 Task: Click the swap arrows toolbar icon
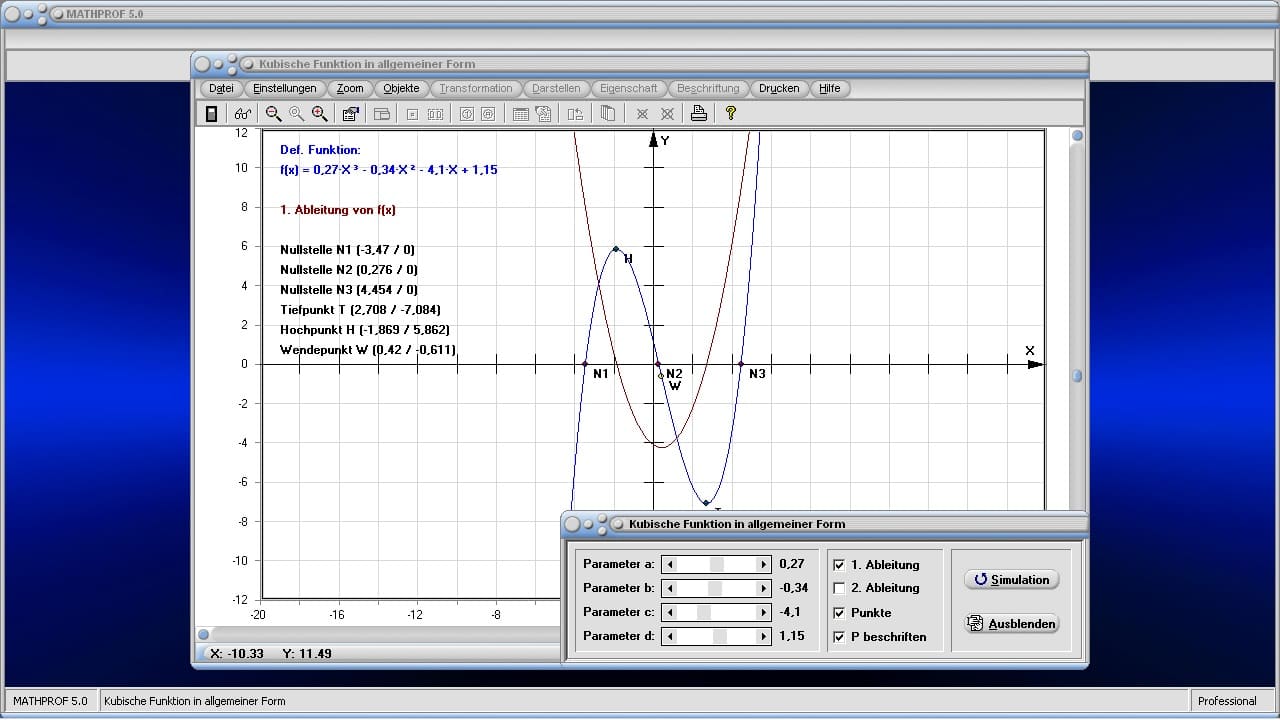pos(575,114)
